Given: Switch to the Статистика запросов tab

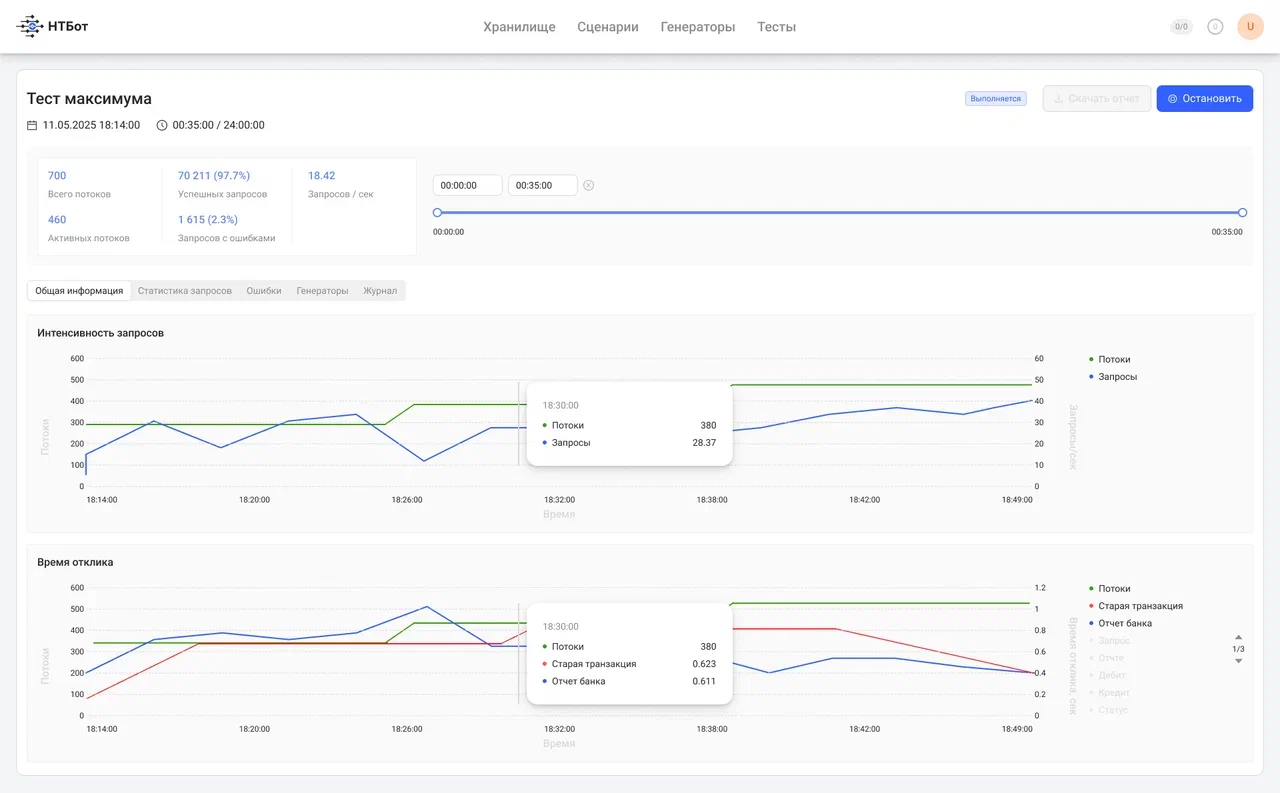Looking at the screenshot, I should 185,291.
